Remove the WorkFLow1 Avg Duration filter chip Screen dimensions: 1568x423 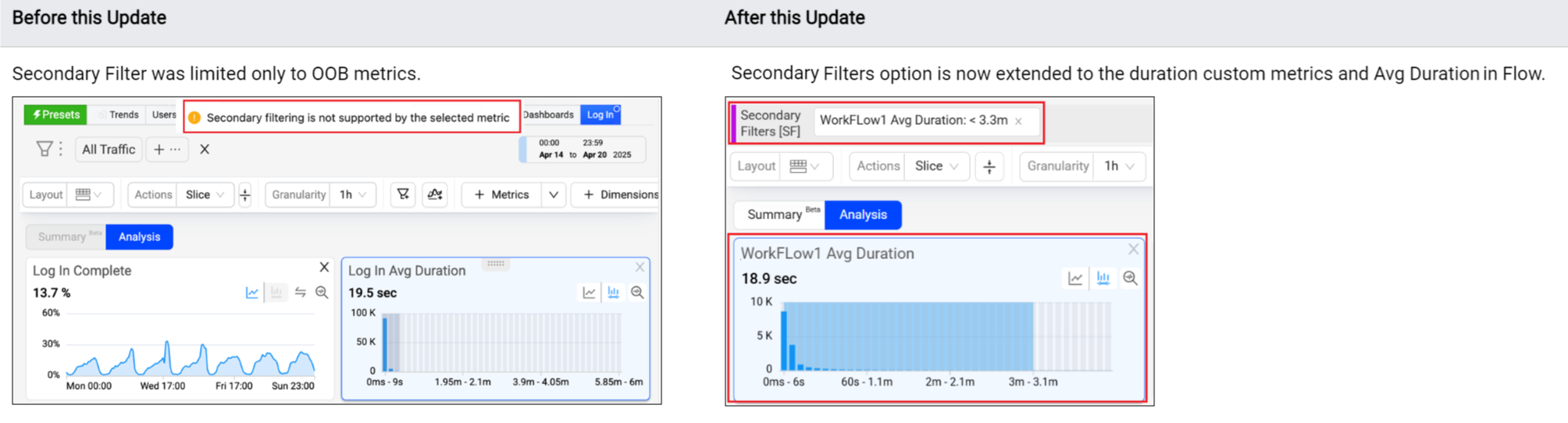pos(1018,121)
